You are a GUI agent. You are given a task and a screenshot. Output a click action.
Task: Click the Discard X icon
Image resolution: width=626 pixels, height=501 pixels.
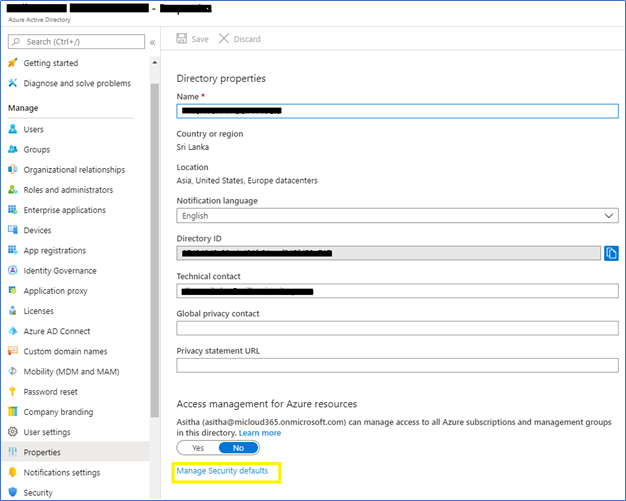point(224,38)
